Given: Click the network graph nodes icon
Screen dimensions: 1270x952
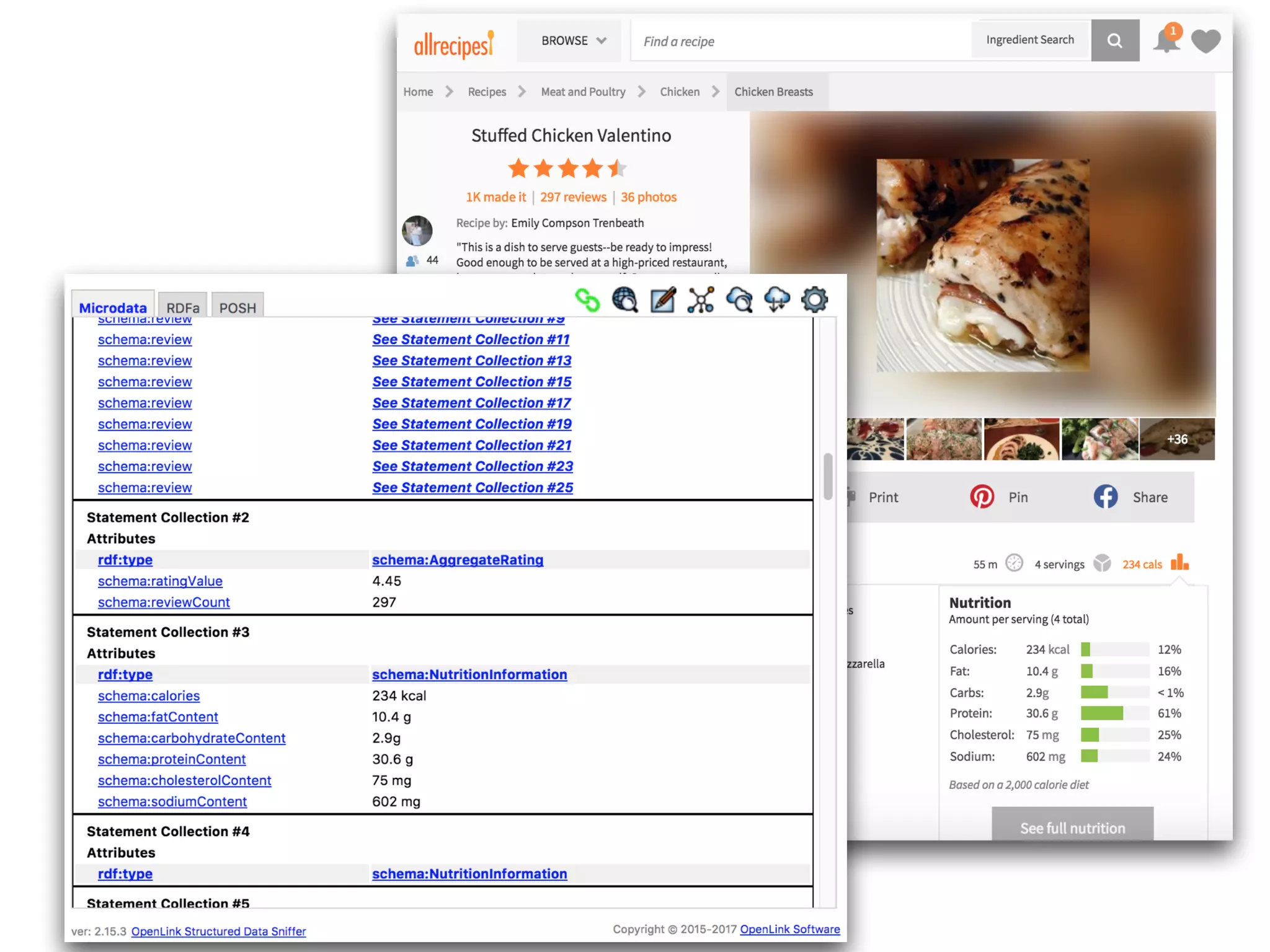Looking at the screenshot, I should [701, 300].
